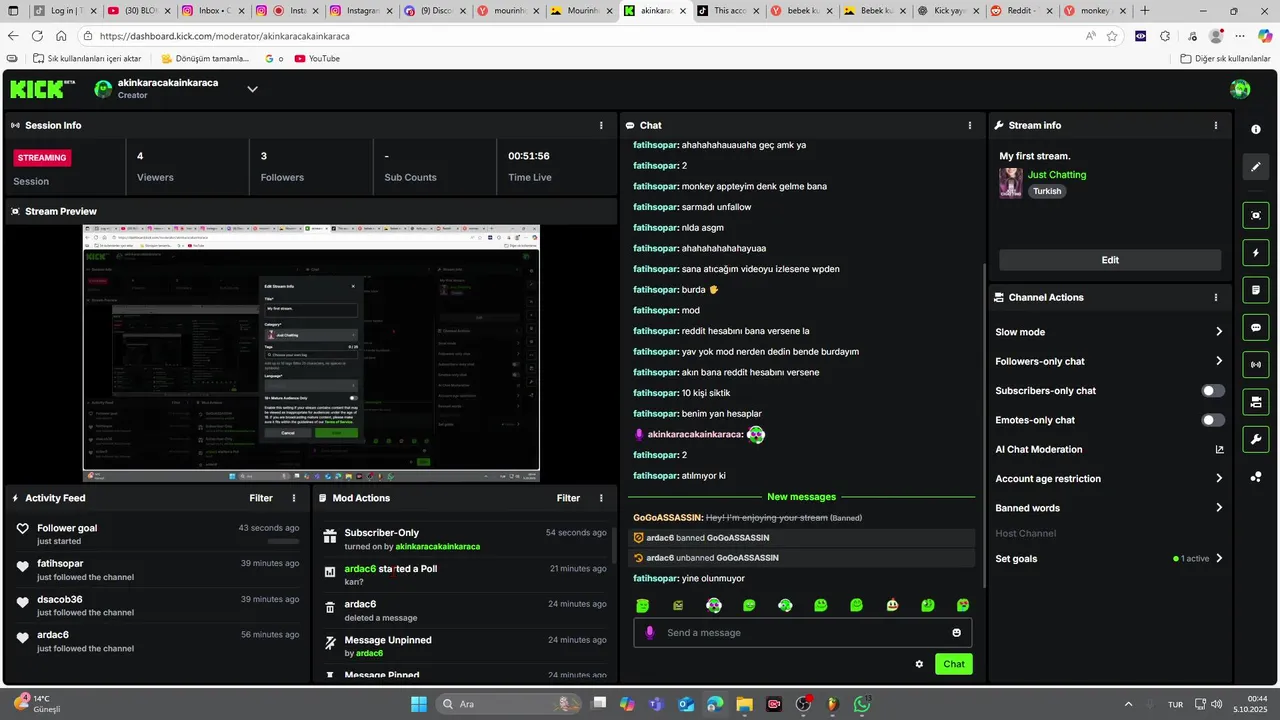Toggle Emotes-only chat switch
Image resolution: width=1280 pixels, height=720 pixels.
click(1212, 420)
